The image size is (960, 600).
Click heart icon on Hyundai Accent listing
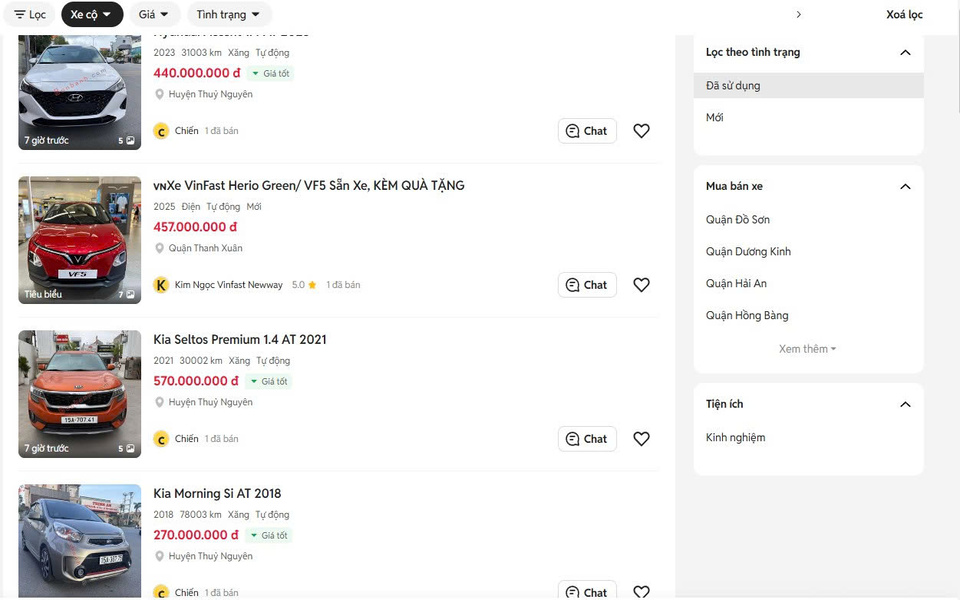(642, 131)
